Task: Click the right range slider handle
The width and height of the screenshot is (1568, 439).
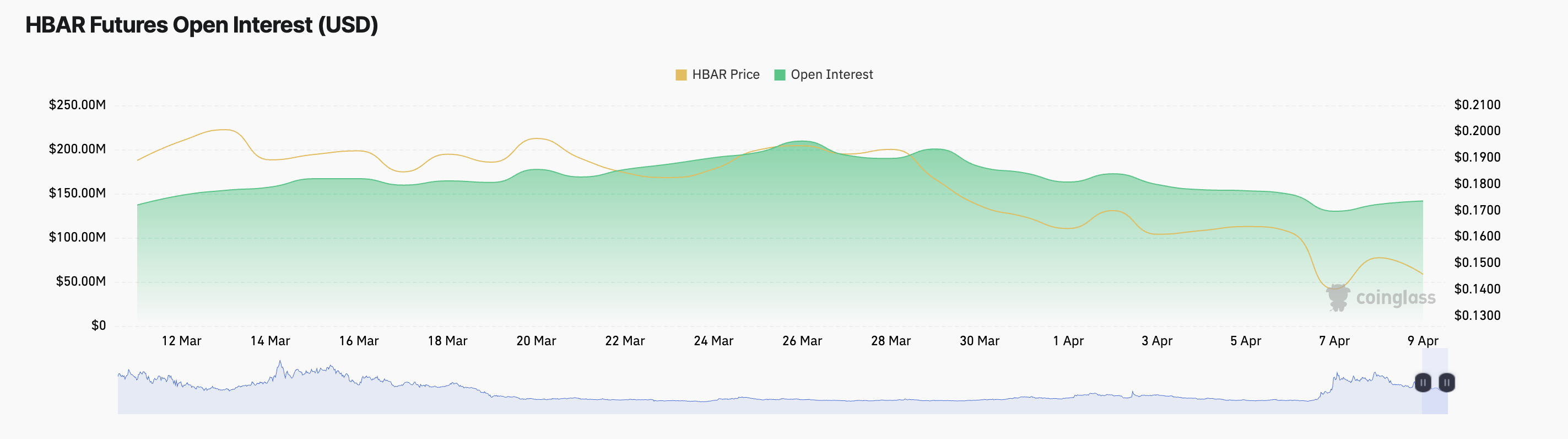Action: [1446, 382]
